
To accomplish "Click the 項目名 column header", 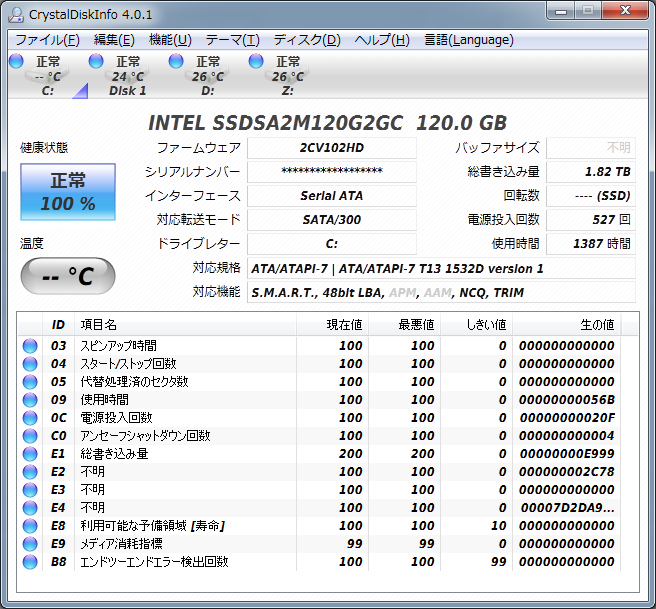I will point(98,325).
